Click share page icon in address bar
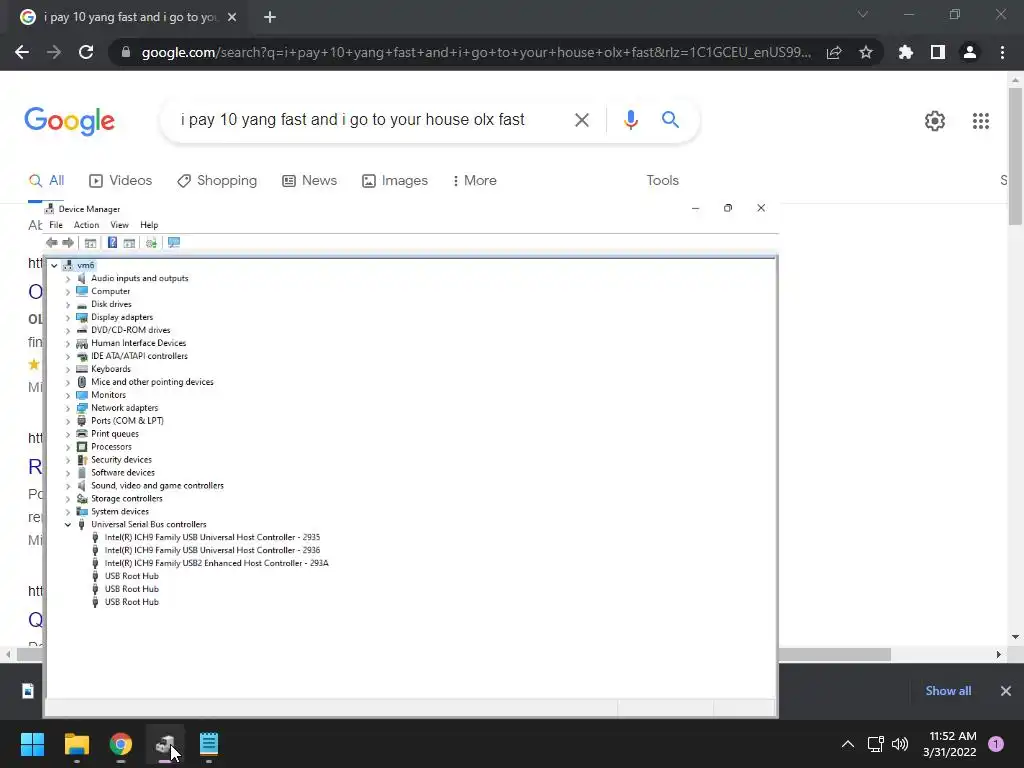The width and height of the screenshot is (1024, 768). tap(834, 52)
